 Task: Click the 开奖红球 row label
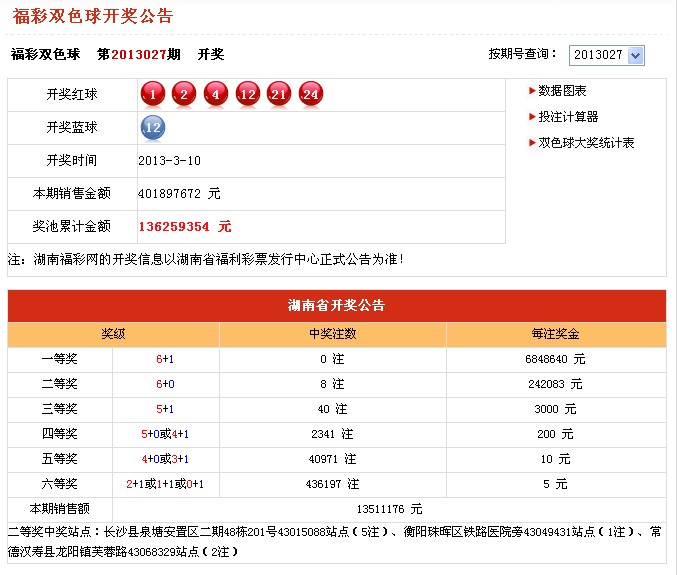pos(72,94)
